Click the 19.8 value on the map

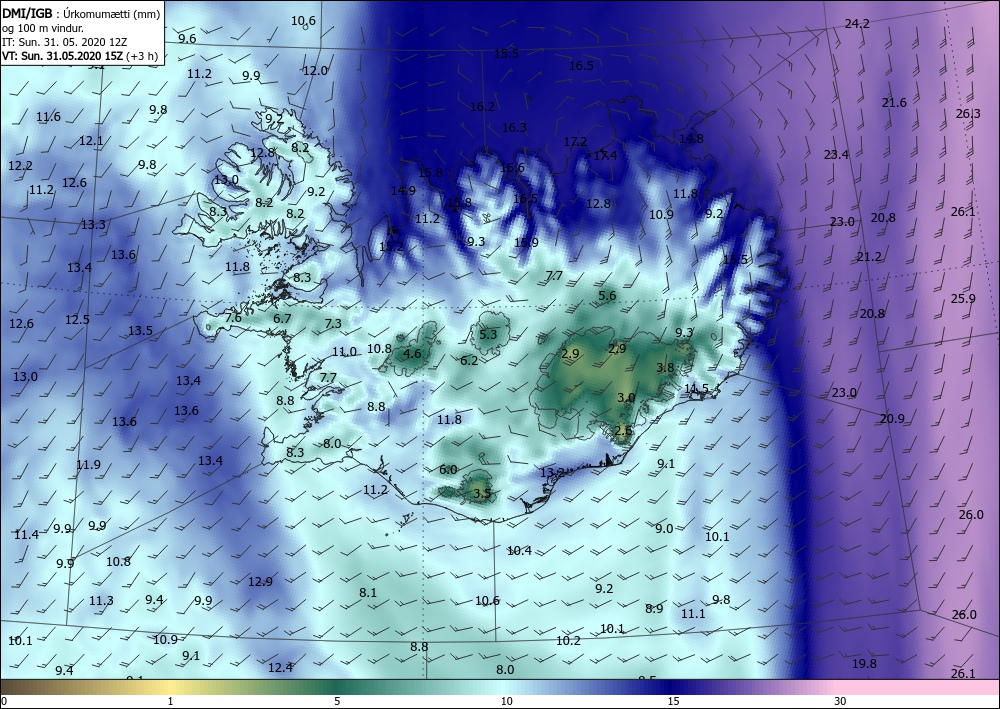pos(864,664)
